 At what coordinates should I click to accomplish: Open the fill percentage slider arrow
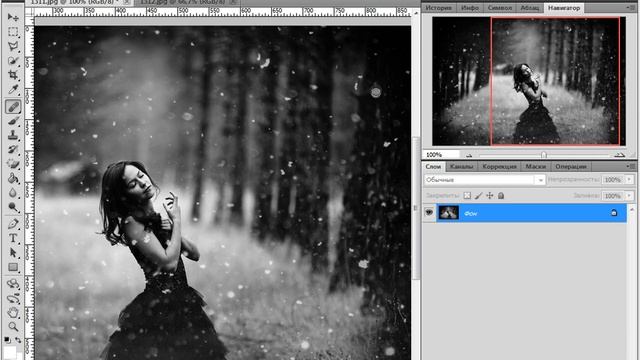(629, 196)
